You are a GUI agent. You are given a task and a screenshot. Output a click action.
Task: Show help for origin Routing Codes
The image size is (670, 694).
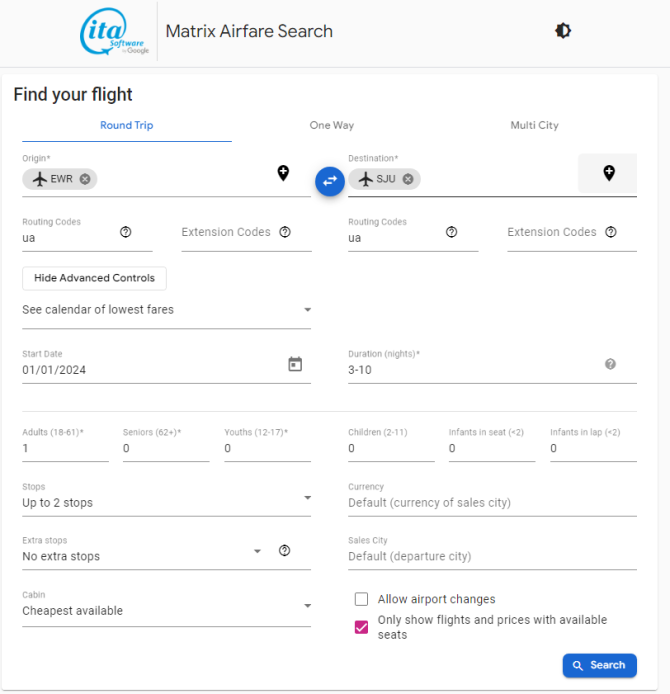click(126, 232)
